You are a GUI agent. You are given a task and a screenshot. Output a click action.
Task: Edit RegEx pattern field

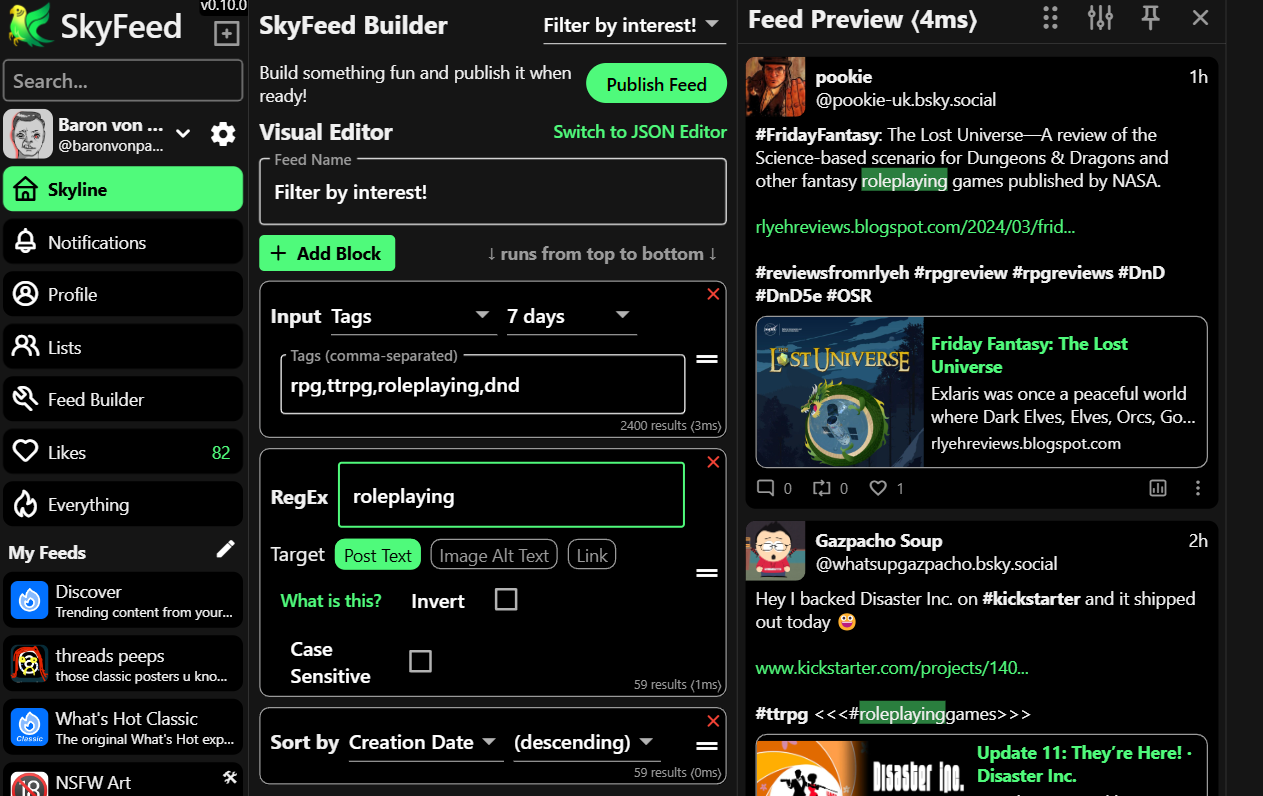point(511,495)
